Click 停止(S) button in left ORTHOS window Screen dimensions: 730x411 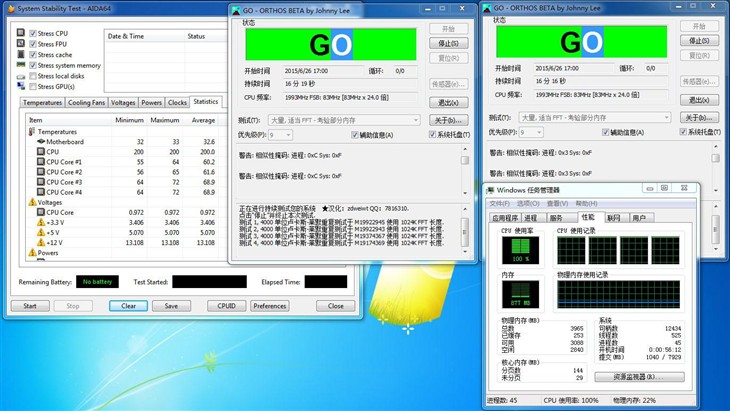coord(448,43)
